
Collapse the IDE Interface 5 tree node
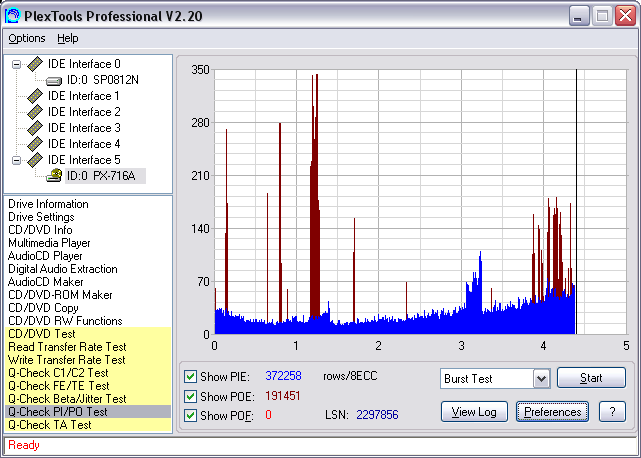(16, 160)
